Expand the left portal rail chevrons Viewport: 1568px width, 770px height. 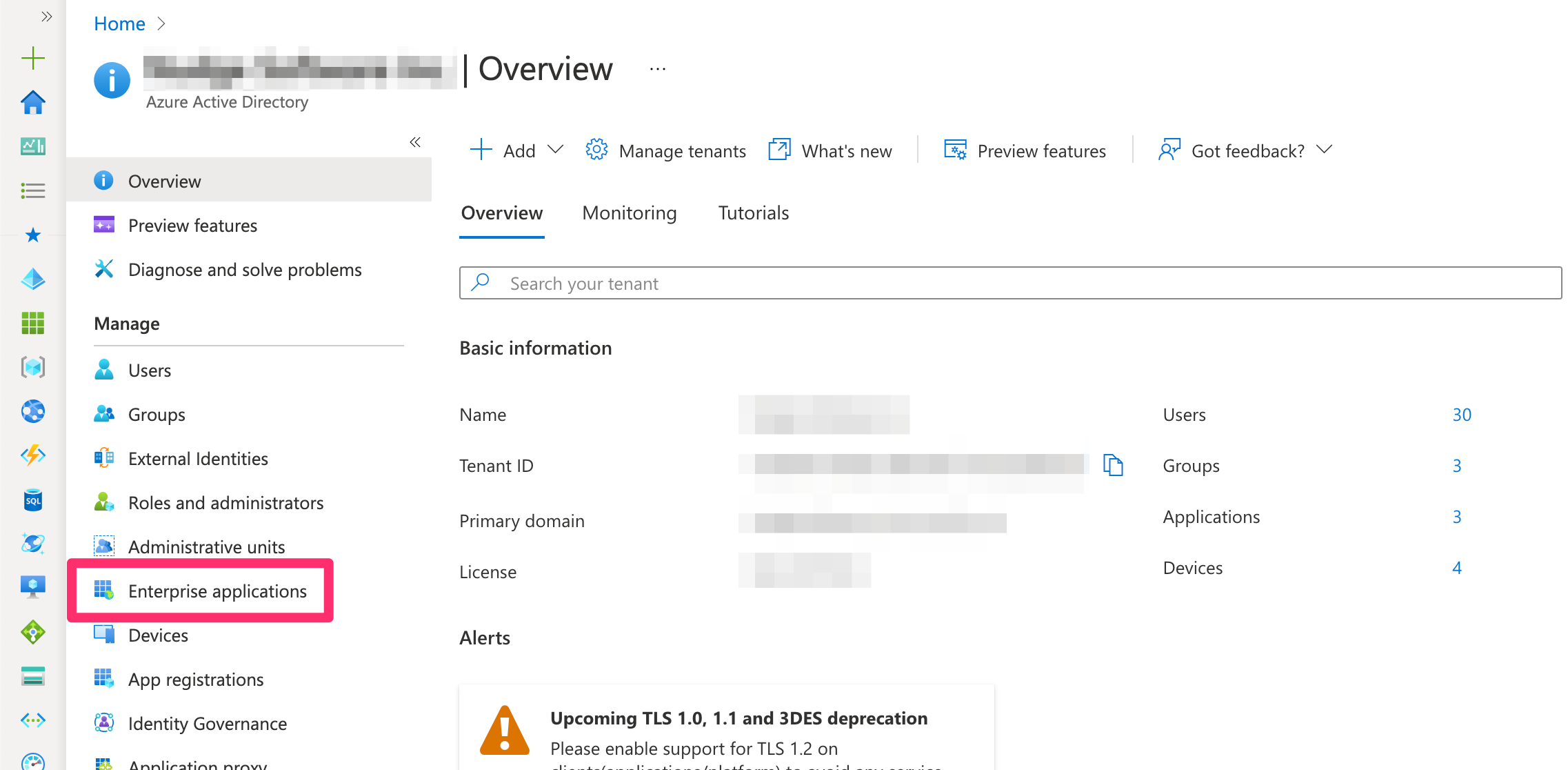pyautogui.click(x=46, y=17)
